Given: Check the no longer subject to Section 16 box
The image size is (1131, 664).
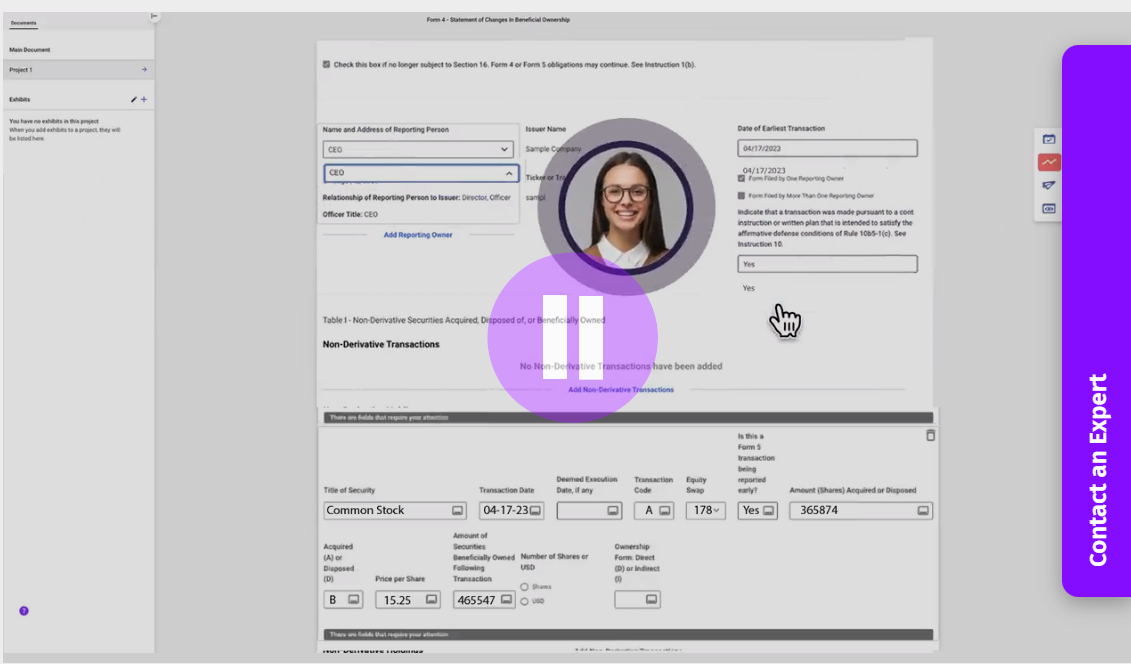Looking at the screenshot, I should [x=326, y=63].
